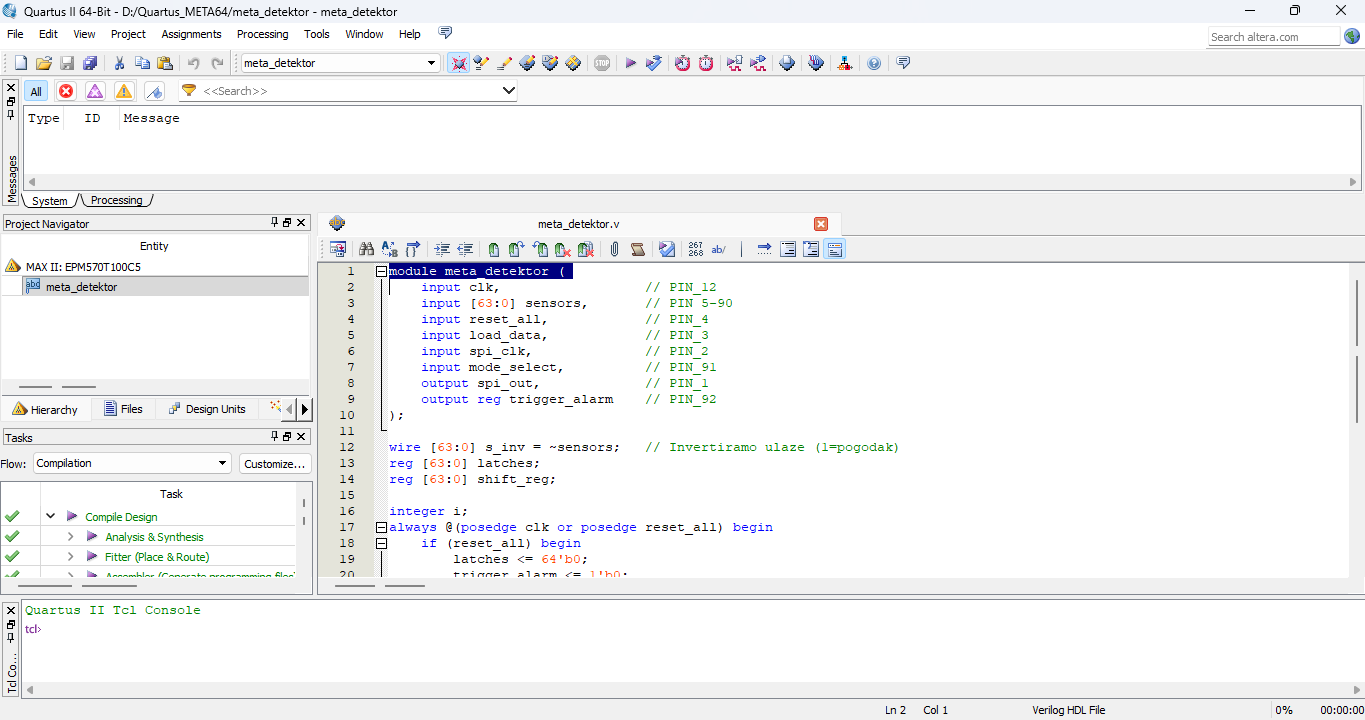Toggle the error messages filter
Image resolution: width=1365 pixels, height=720 pixels.
tap(66, 91)
